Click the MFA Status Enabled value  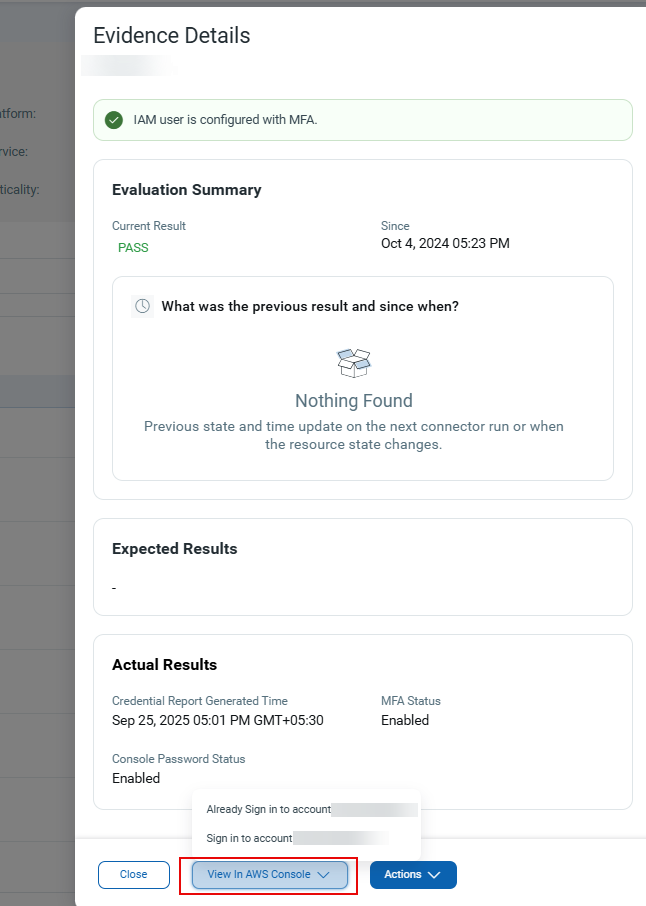[x=404, y=720]
